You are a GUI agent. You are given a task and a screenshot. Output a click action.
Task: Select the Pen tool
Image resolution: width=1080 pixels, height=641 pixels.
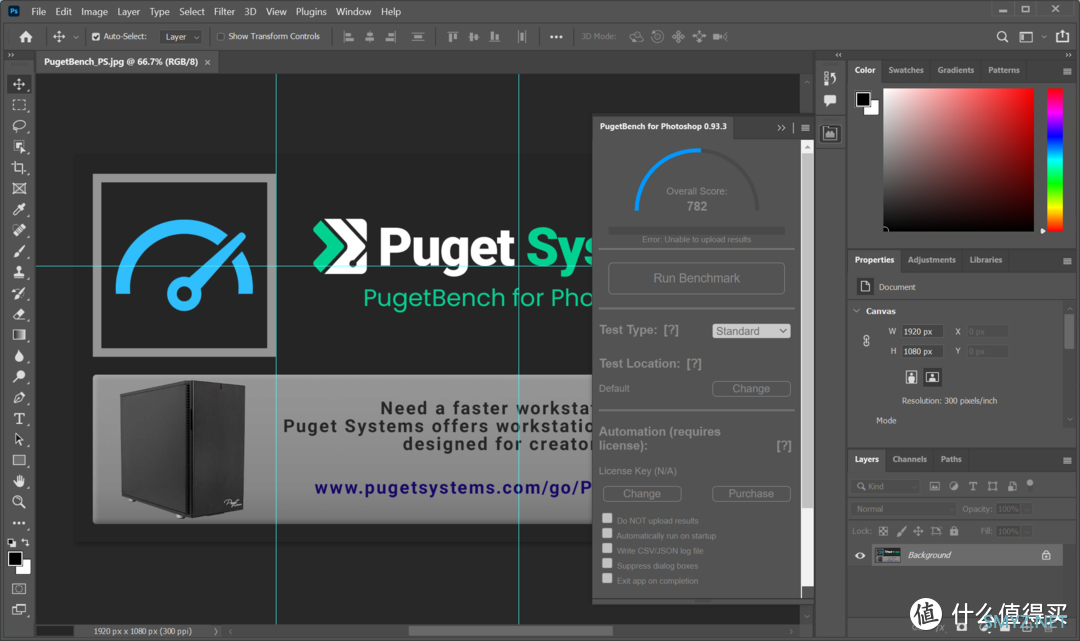click(19, 398)
